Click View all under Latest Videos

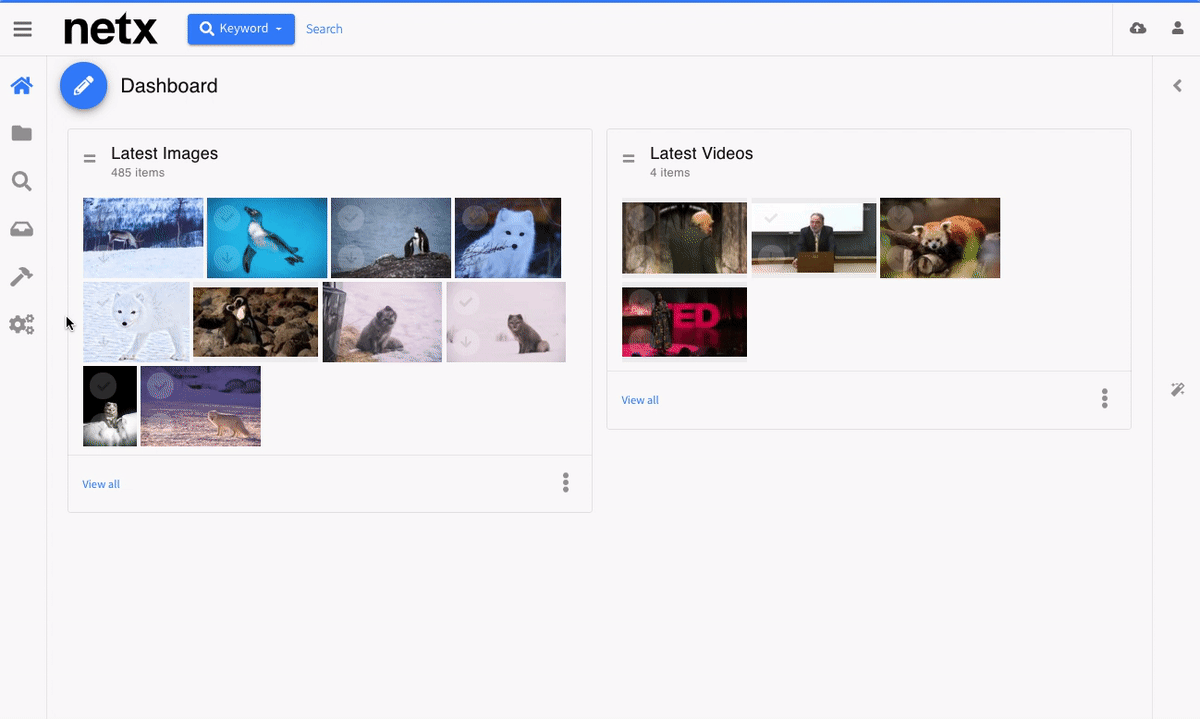pos(640,400)
